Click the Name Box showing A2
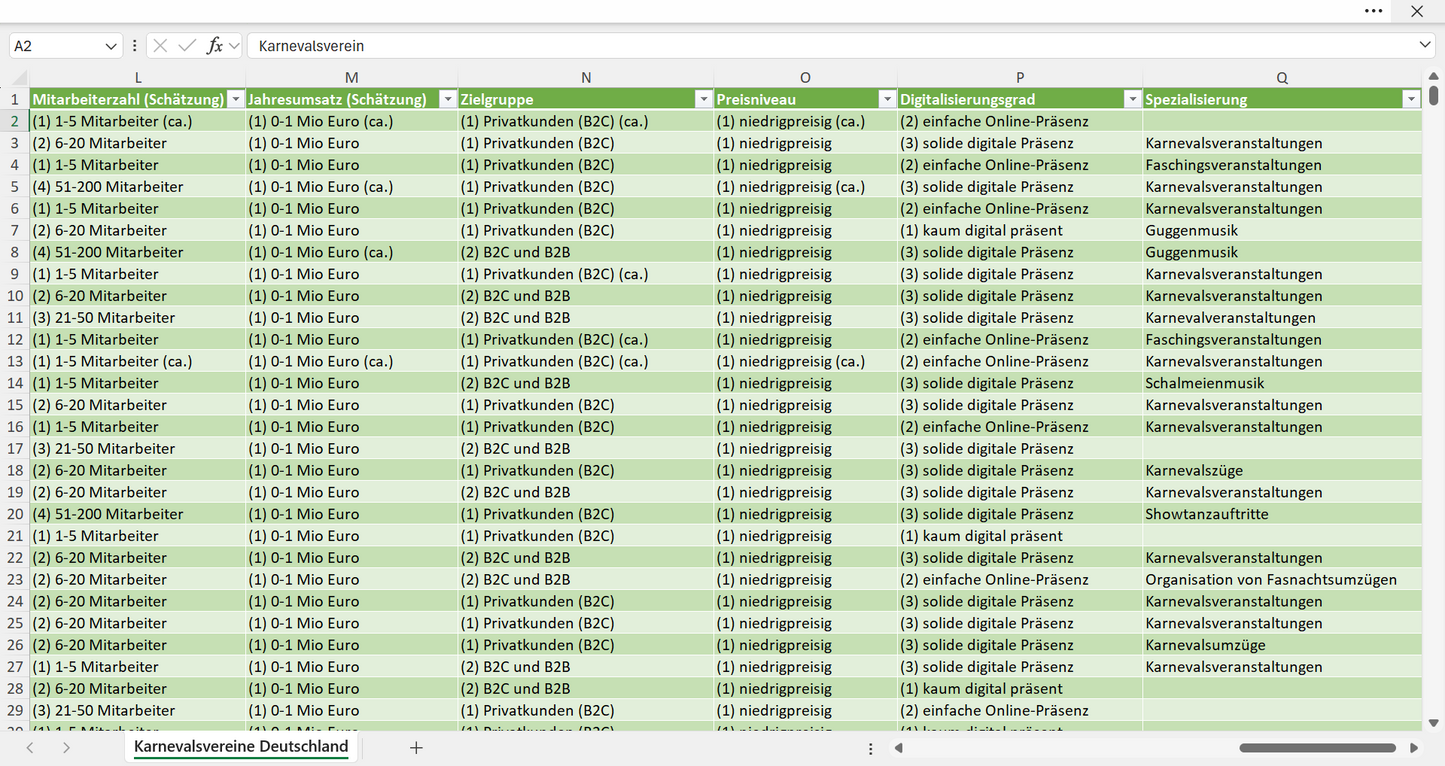Screen dimensions: 1445x766 coord(56,46)
